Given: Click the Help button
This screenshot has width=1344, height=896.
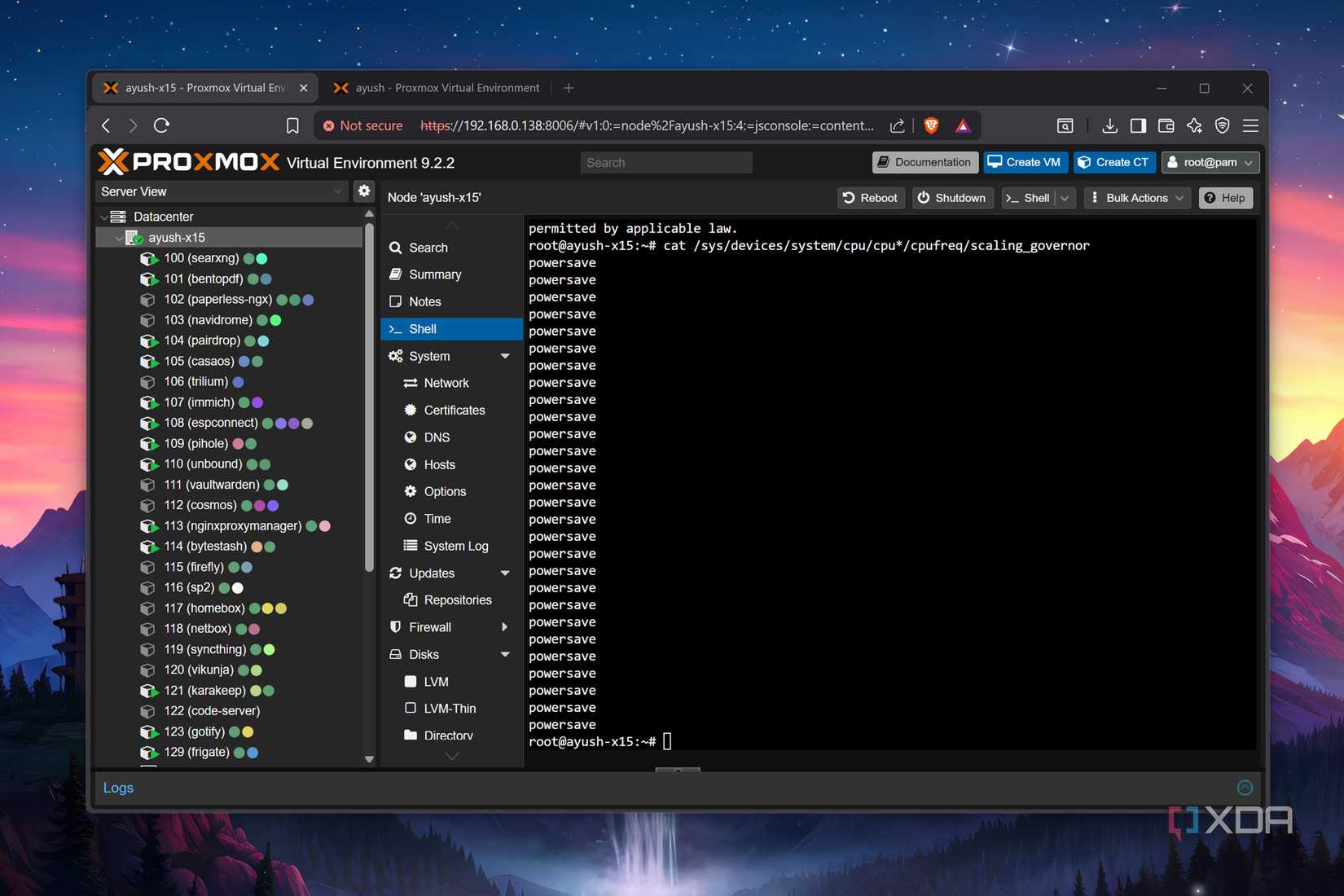Looking at the screenshot, I should click(x=1225, y=198).
